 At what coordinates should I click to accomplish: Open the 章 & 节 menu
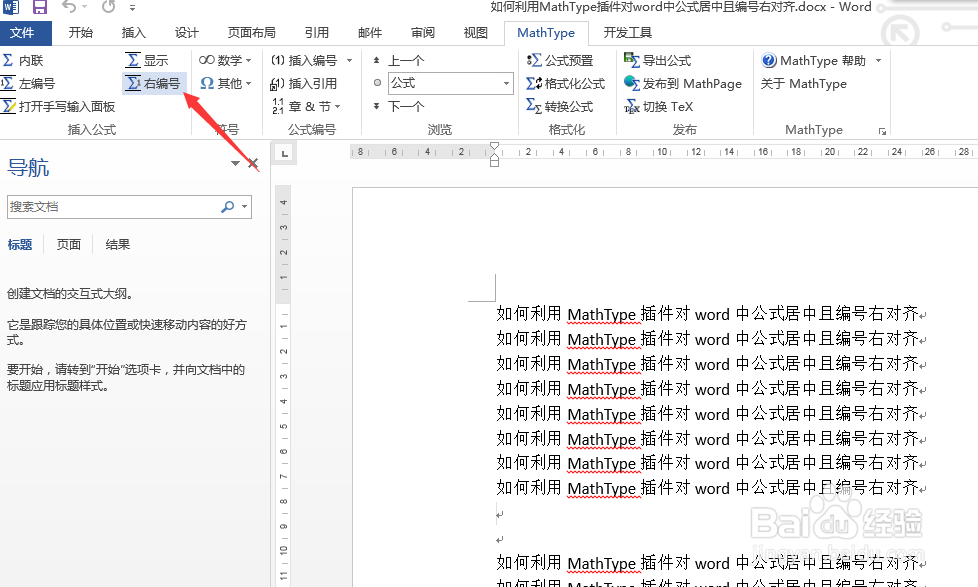[306, 107]
